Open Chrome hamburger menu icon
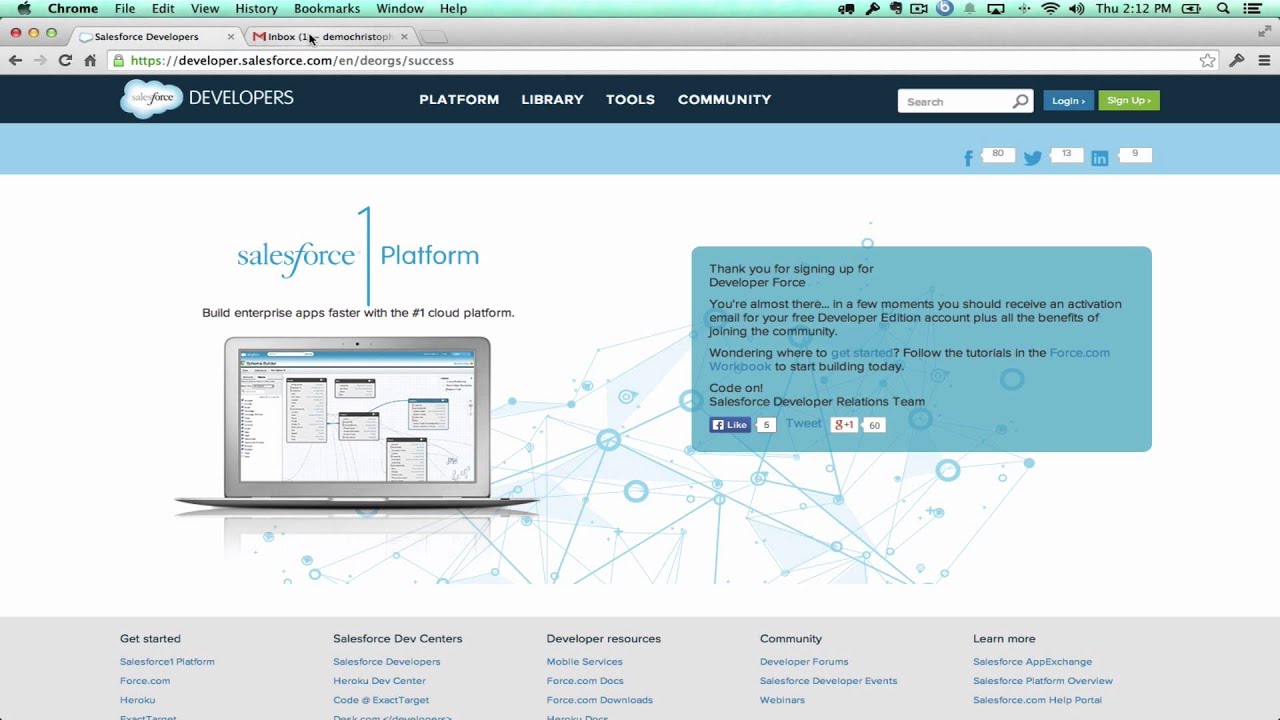The image size is (1280, 720). pos(1264,60)
